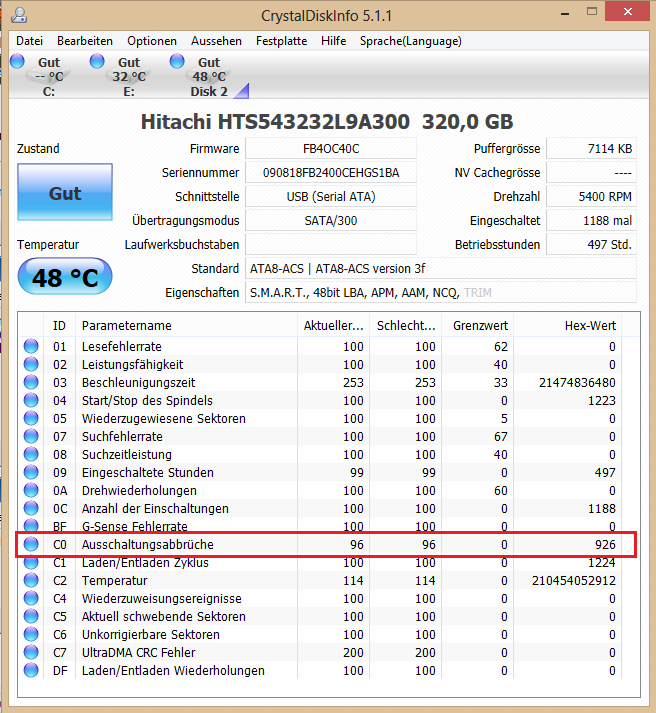Open the Sprache(Language) menu
This screenshot has width=656, height=713.
click(x=411, y=41)
